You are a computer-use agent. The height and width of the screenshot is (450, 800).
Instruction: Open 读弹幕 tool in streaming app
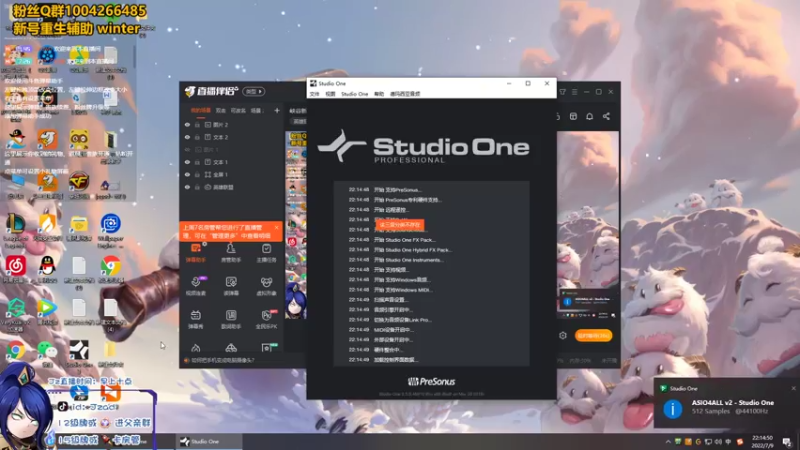(231, 286)
